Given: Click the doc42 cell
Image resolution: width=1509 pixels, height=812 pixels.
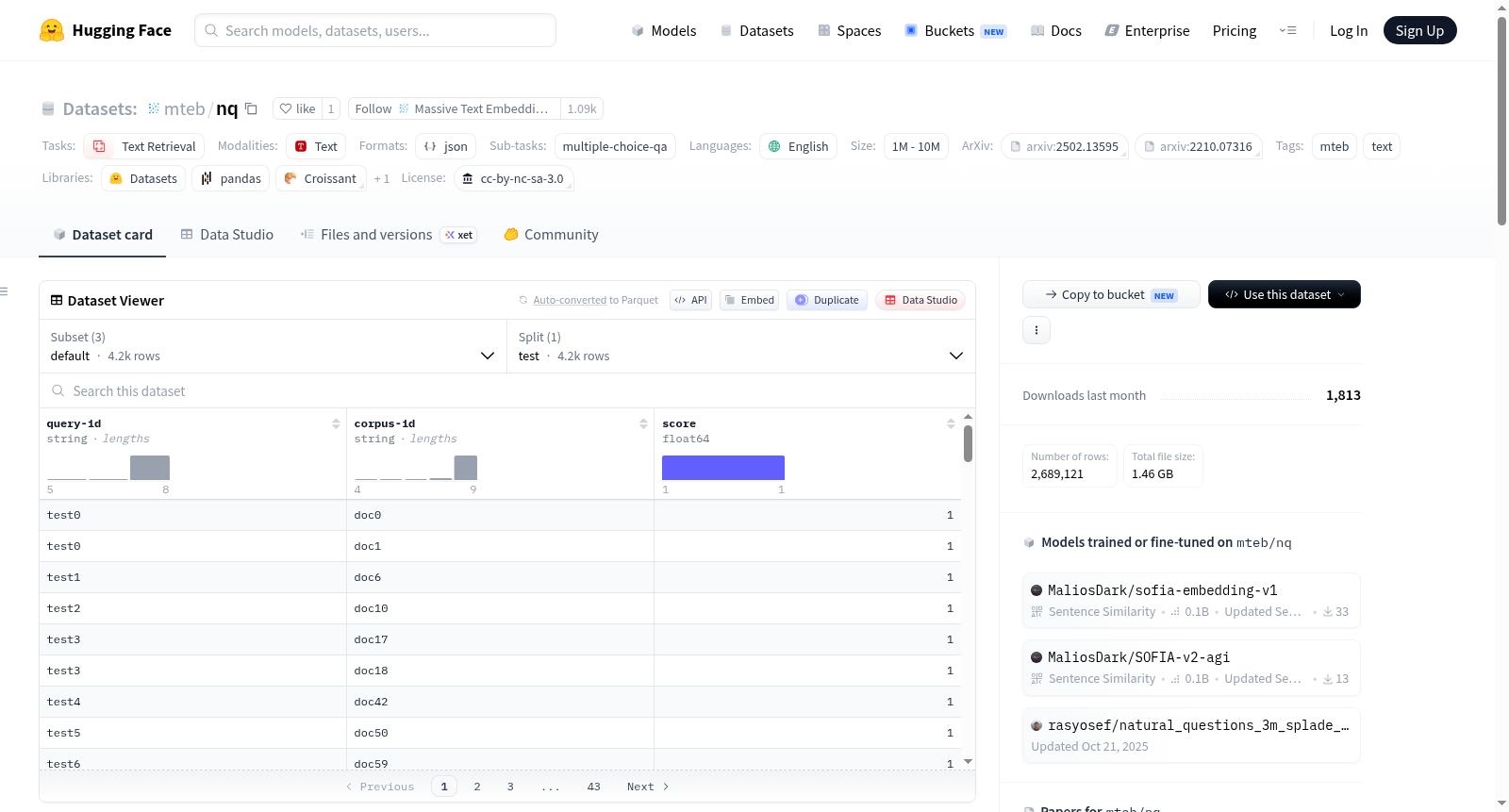Looking at the screenshot, I should tap(500, 702).
